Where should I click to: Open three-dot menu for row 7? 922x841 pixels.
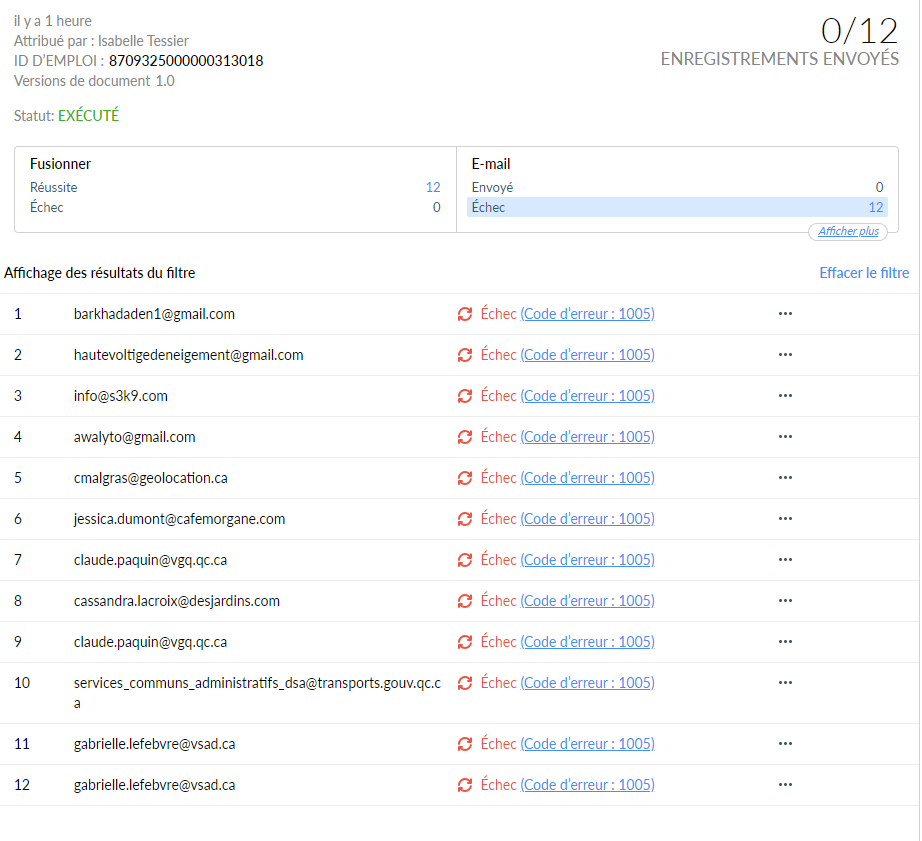pos(785,560)
